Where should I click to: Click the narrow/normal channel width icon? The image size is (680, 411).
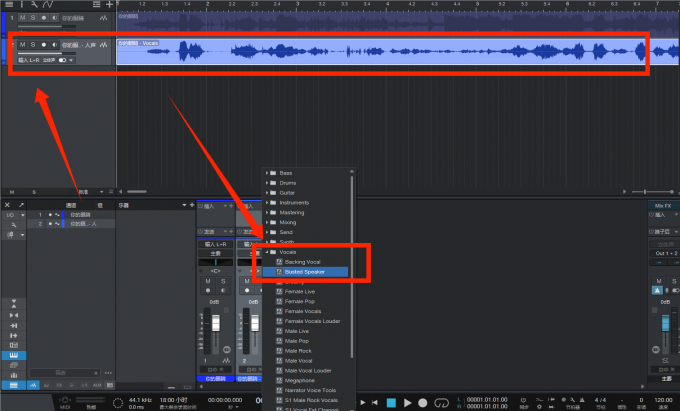coord(13,315)
